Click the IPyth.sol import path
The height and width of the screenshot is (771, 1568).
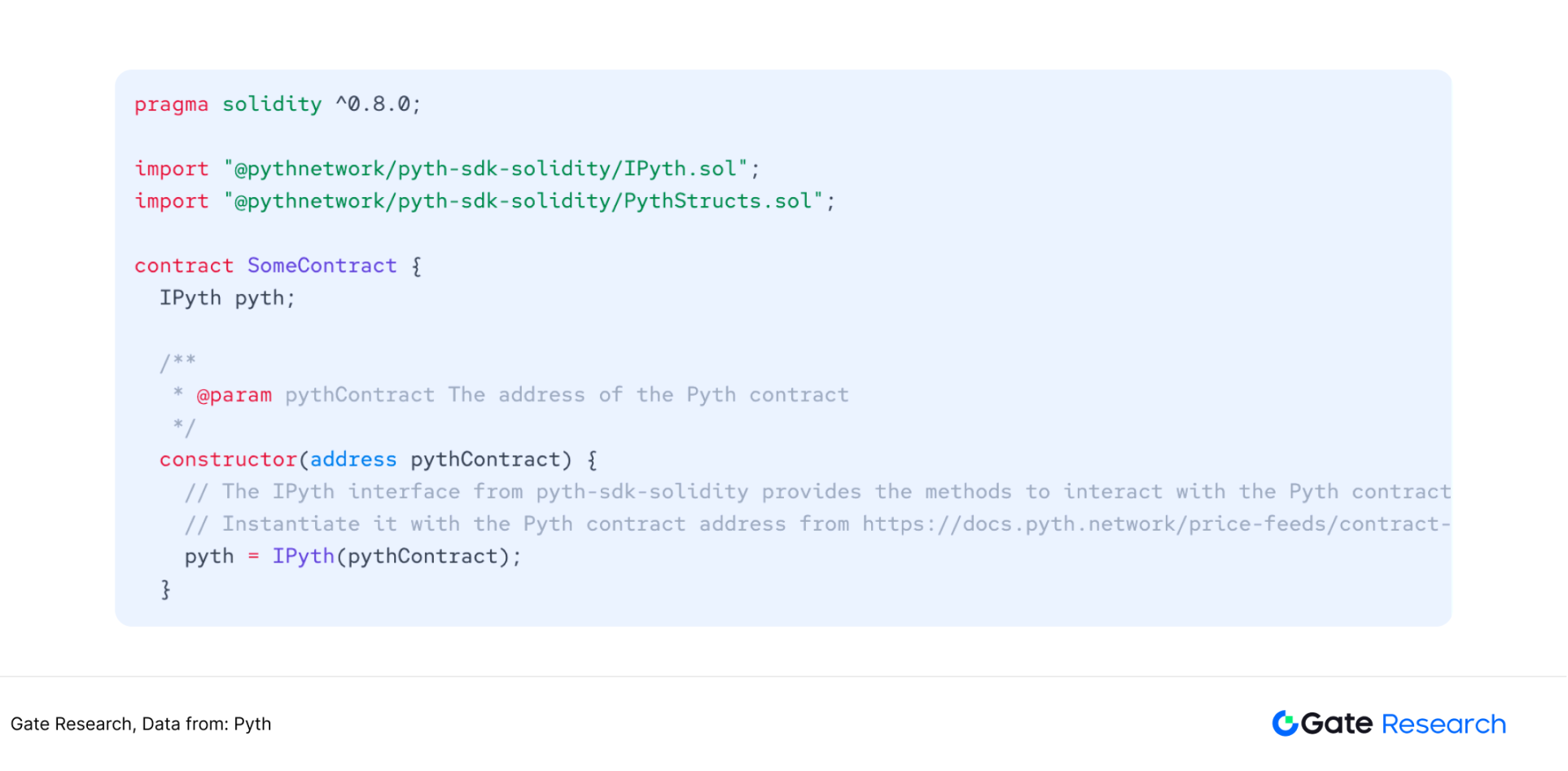486,169
